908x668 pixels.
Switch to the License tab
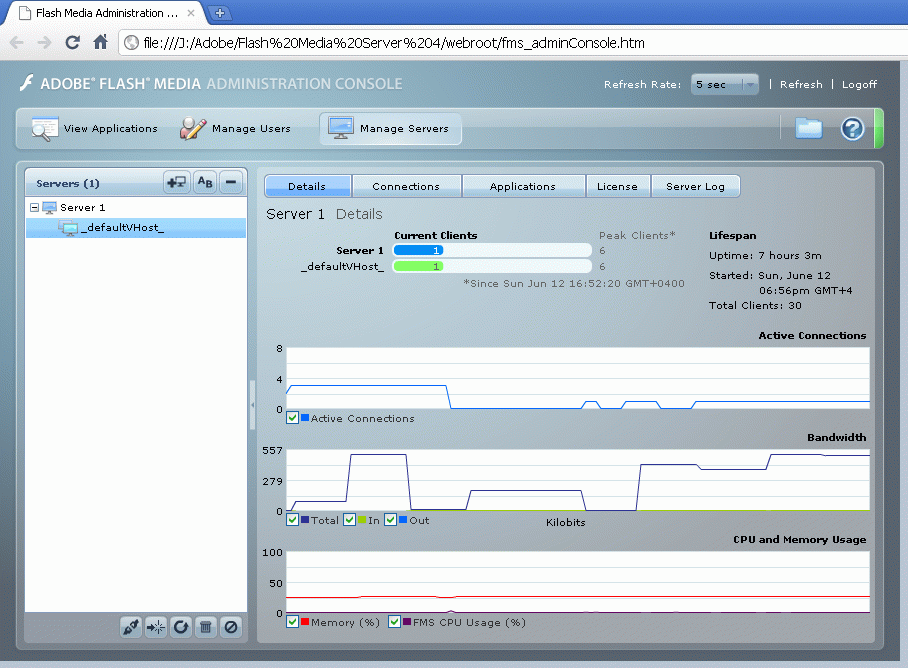click(x=618, y=186)
